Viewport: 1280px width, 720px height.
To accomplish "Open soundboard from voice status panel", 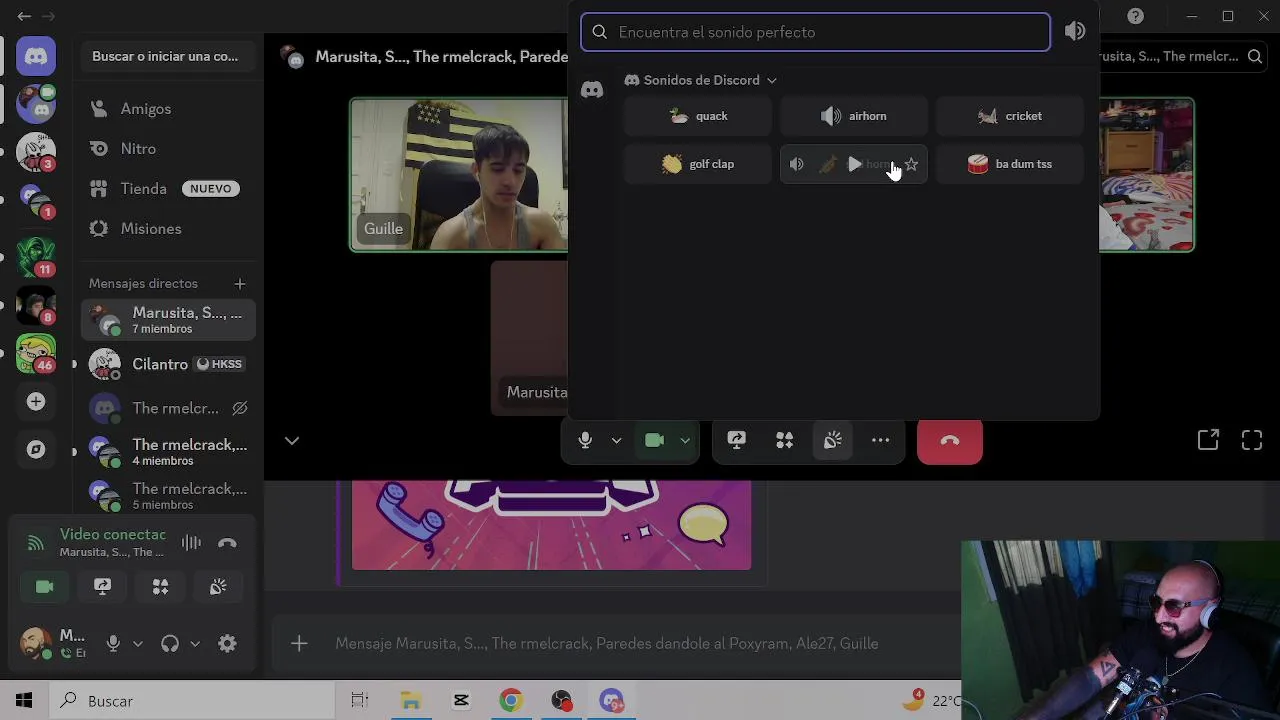I will (218, 587).
